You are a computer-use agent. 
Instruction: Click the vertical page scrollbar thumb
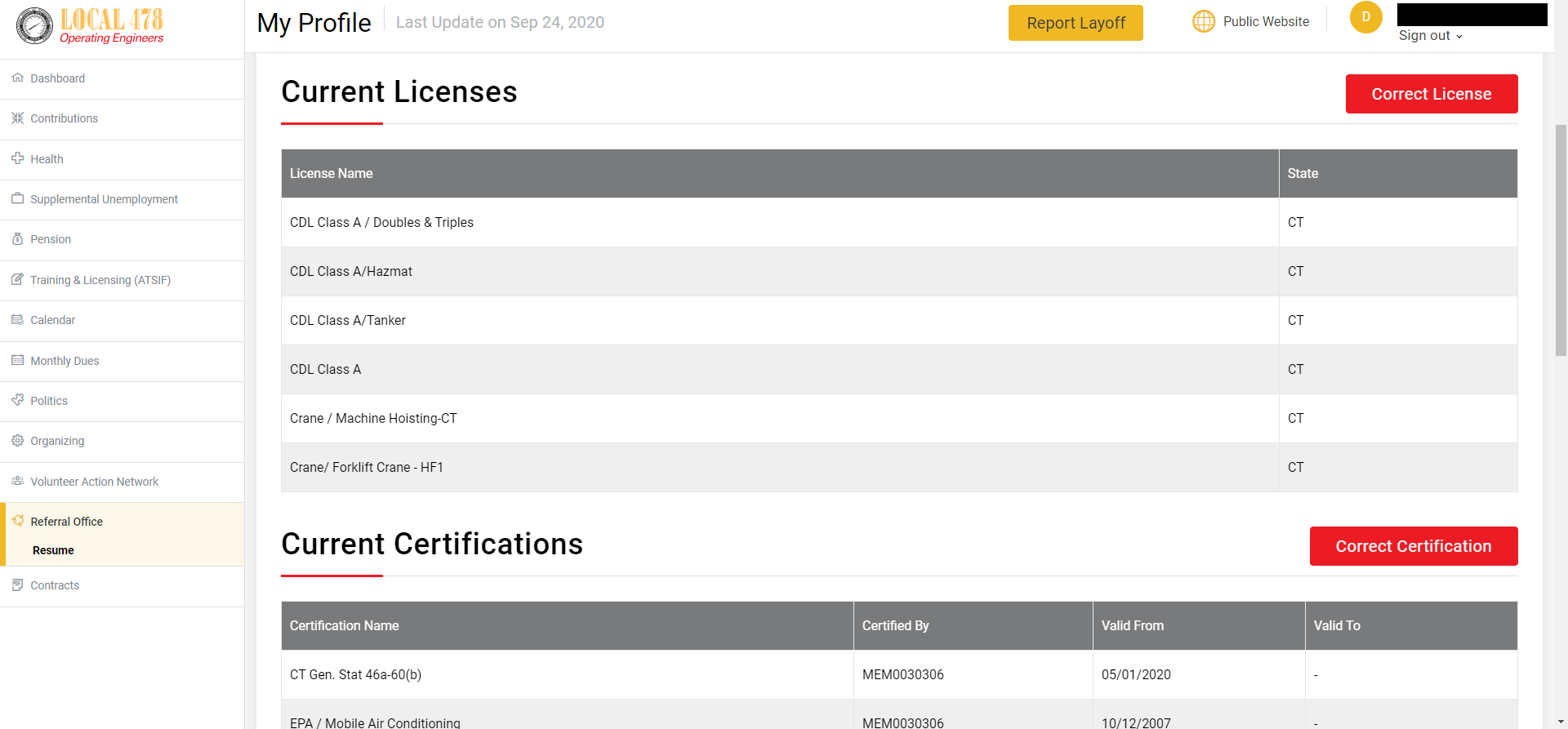coord(1561,241)
